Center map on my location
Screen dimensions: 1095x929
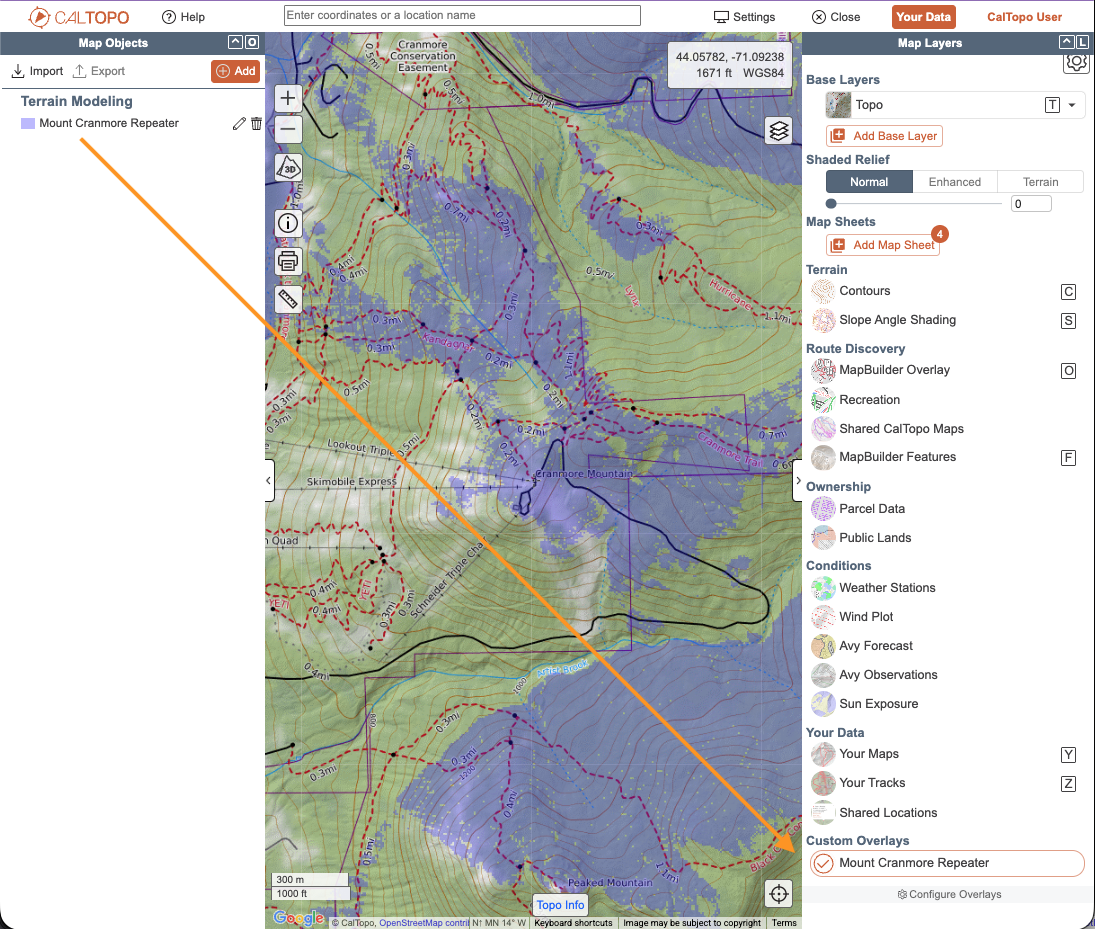780,893
